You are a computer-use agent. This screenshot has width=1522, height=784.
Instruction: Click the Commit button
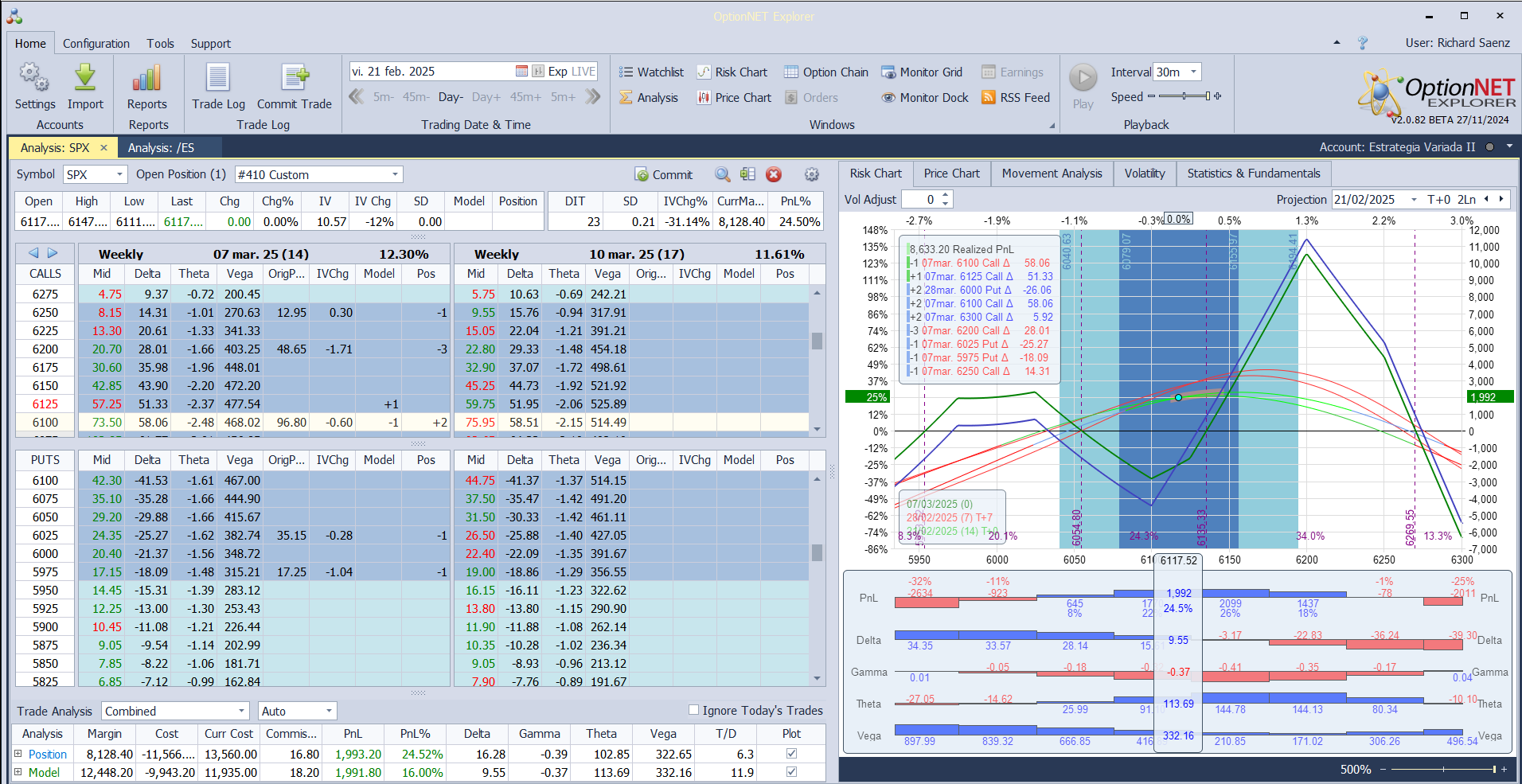(664, 175)
